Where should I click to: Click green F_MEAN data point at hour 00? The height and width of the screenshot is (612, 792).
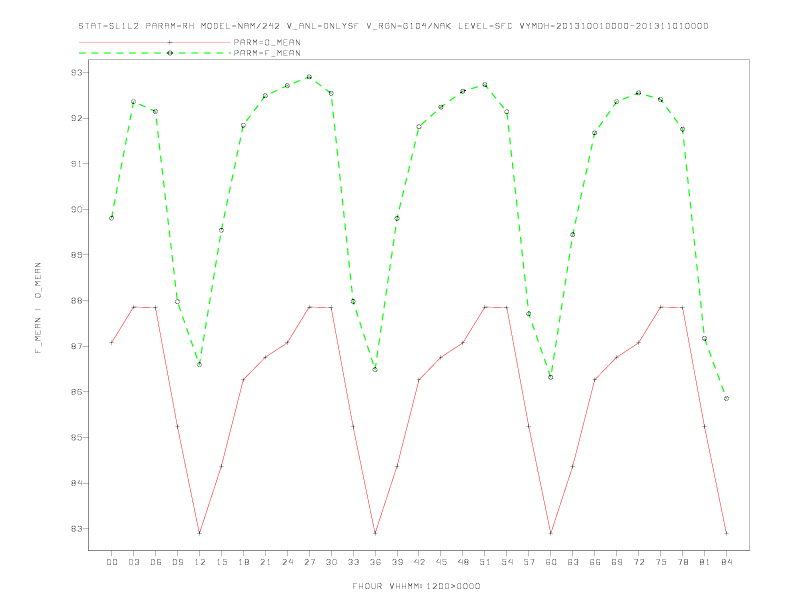tap(112, 218)
